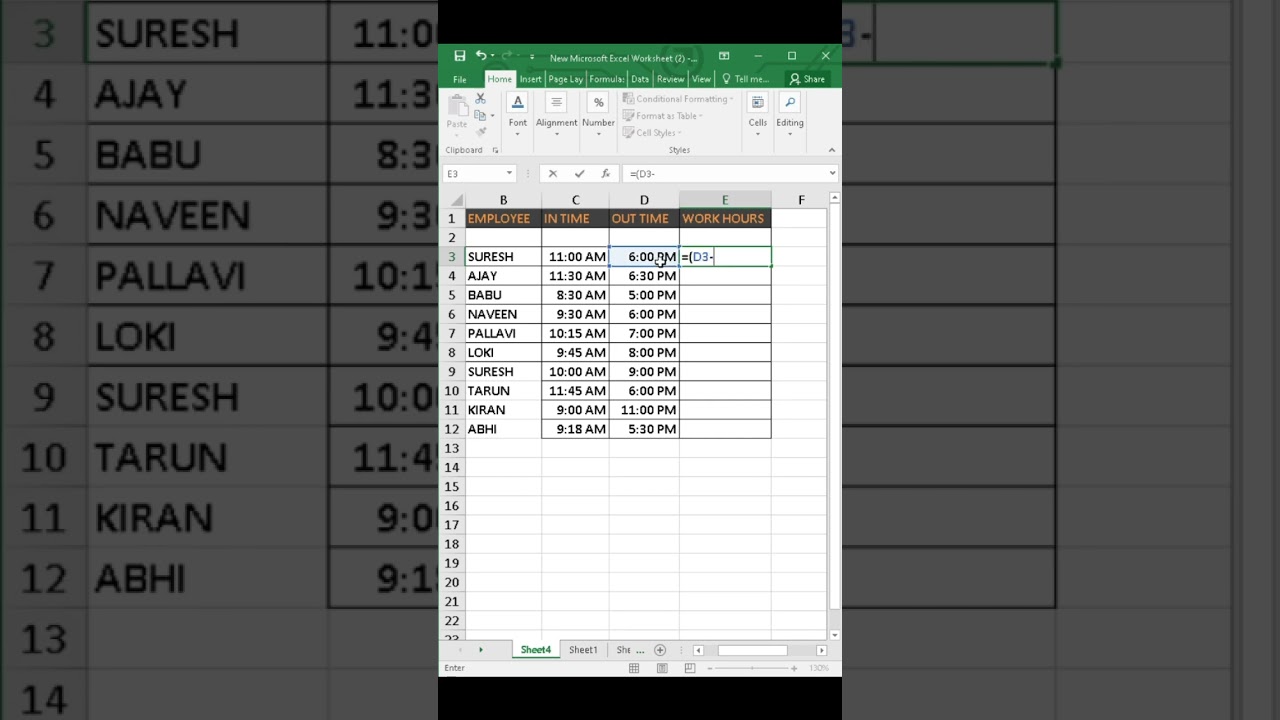Image resolution: width=1280 pixels, height=720 pixels.
Task: Open the Name Box dropdown arrow
Action: click(x=510, y=173)
